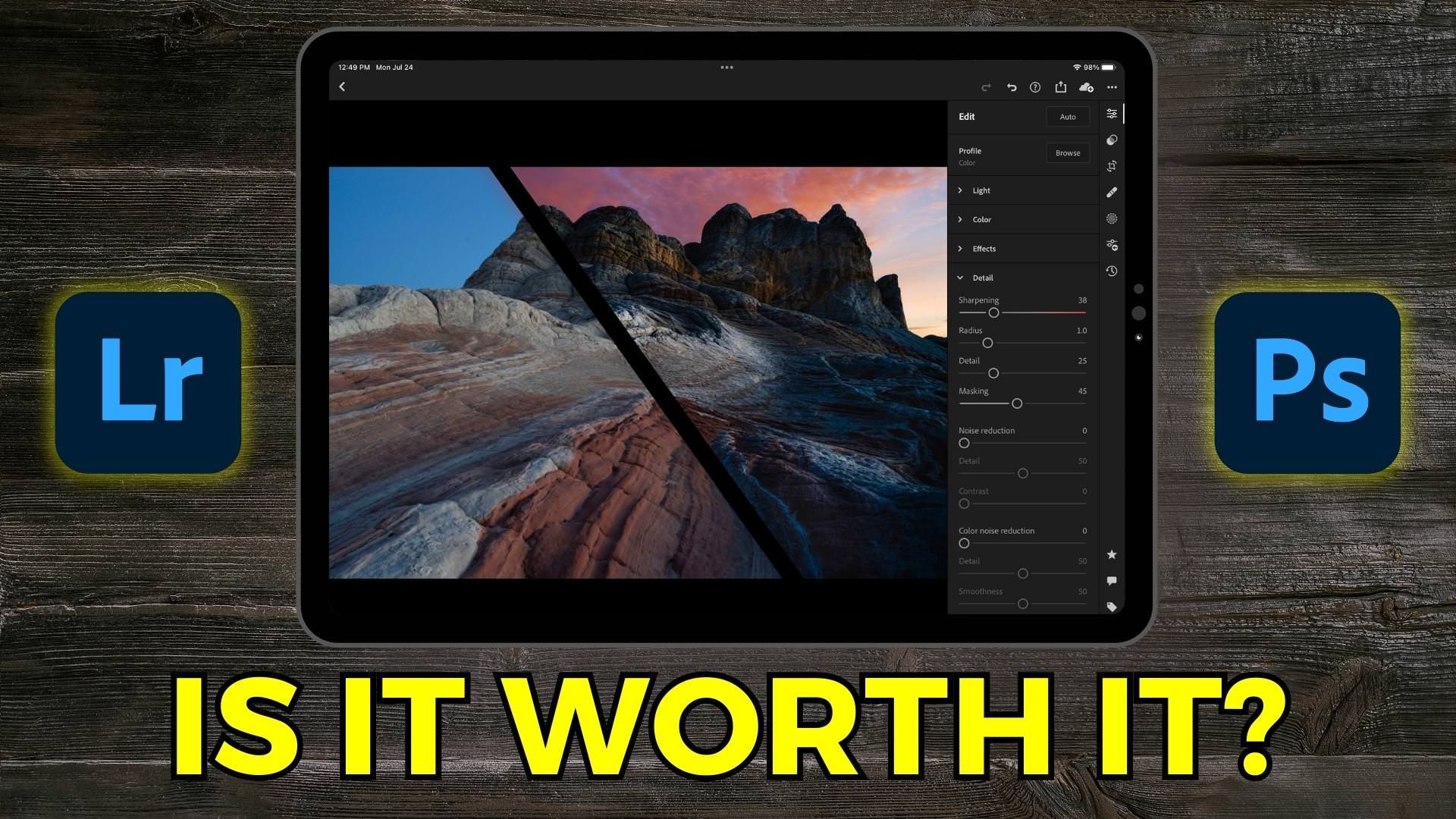Open the presets overlapping circles icon

tap(1112, 140)
